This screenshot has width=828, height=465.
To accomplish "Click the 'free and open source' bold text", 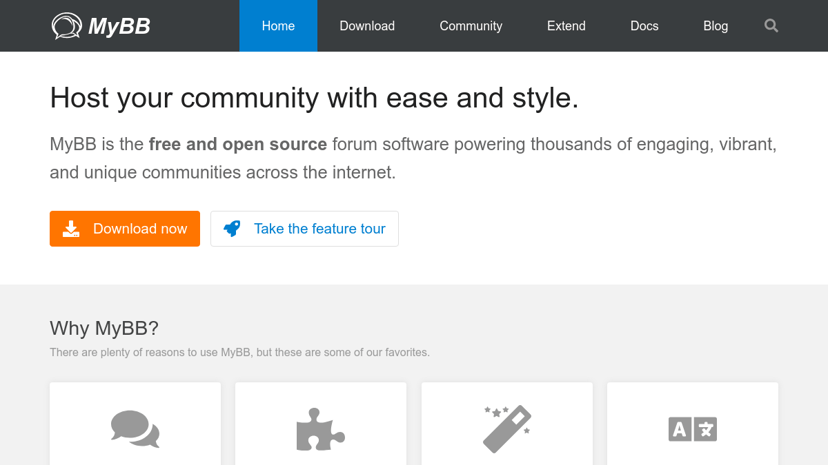I will pos(238,144).
